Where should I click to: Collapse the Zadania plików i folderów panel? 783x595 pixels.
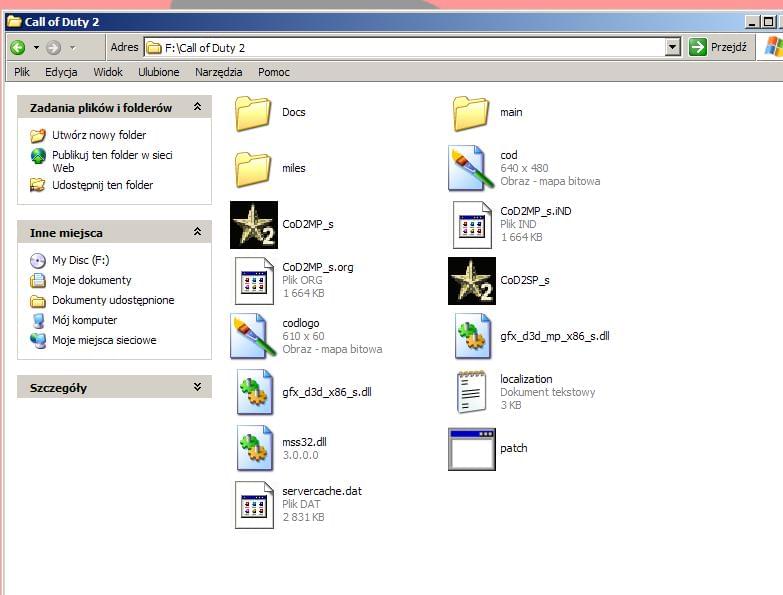197,107
